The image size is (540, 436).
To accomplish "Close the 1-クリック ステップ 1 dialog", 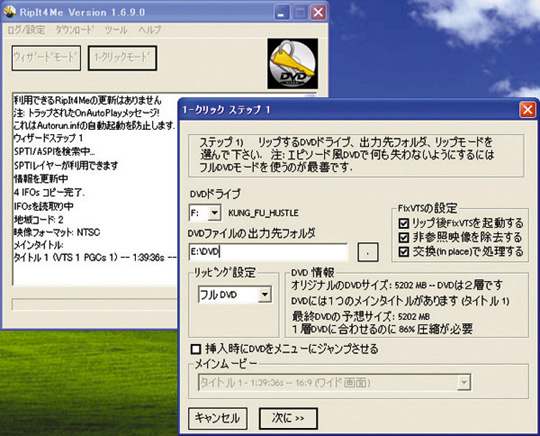I will click(x=527, y=110).
